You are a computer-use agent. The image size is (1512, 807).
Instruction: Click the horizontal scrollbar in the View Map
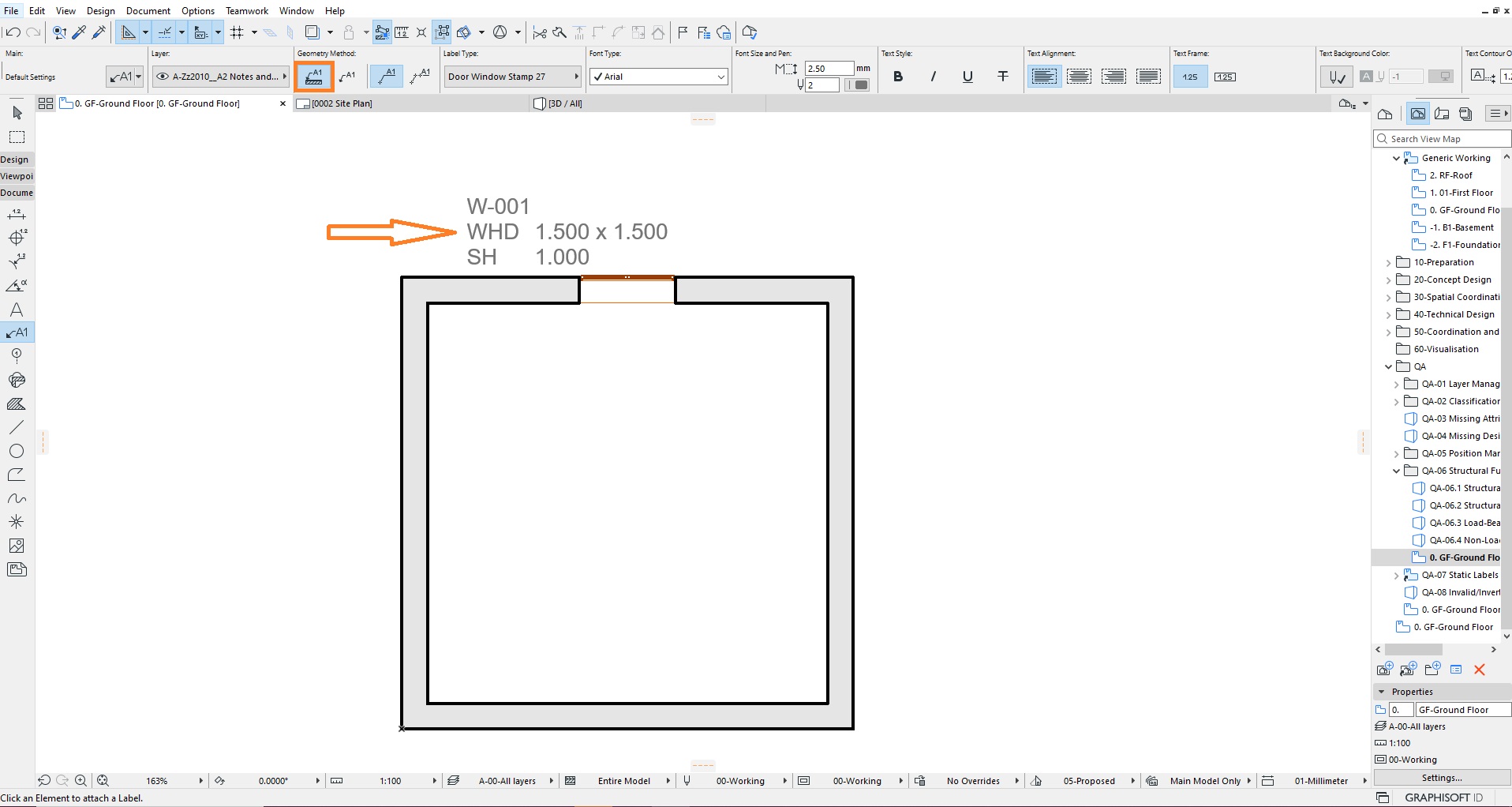click(x=1413, y=649)
